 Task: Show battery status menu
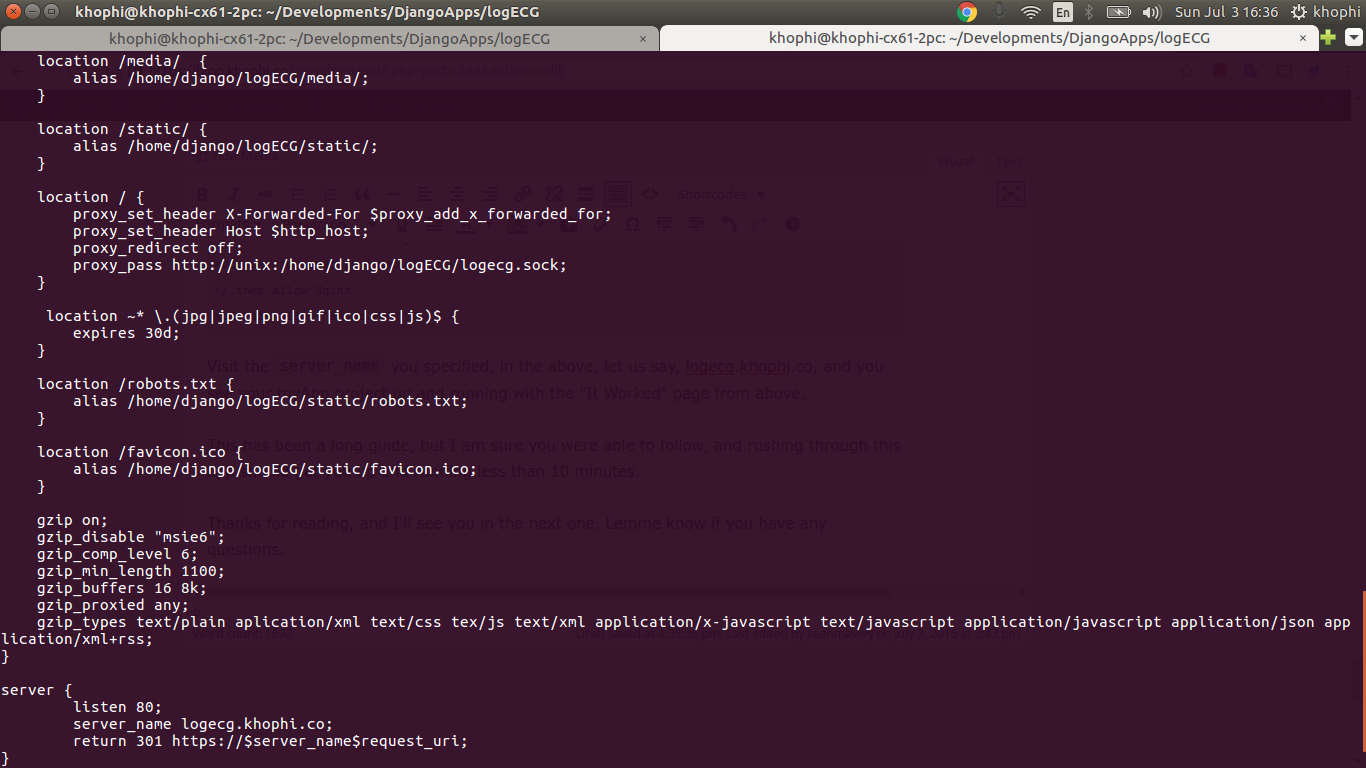click(1119, 12)
